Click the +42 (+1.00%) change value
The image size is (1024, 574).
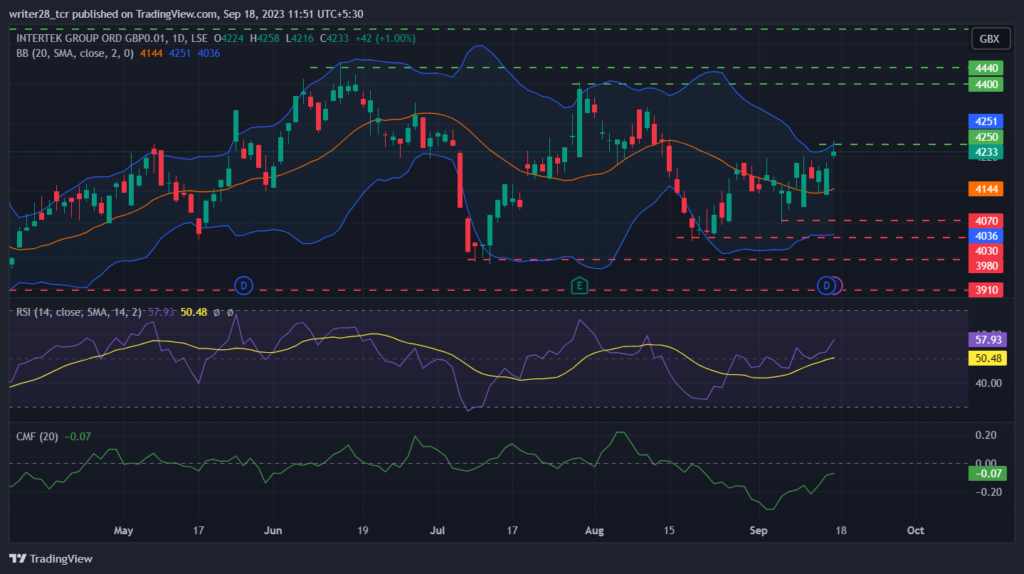pyautogui.click(x=385, y=39)
